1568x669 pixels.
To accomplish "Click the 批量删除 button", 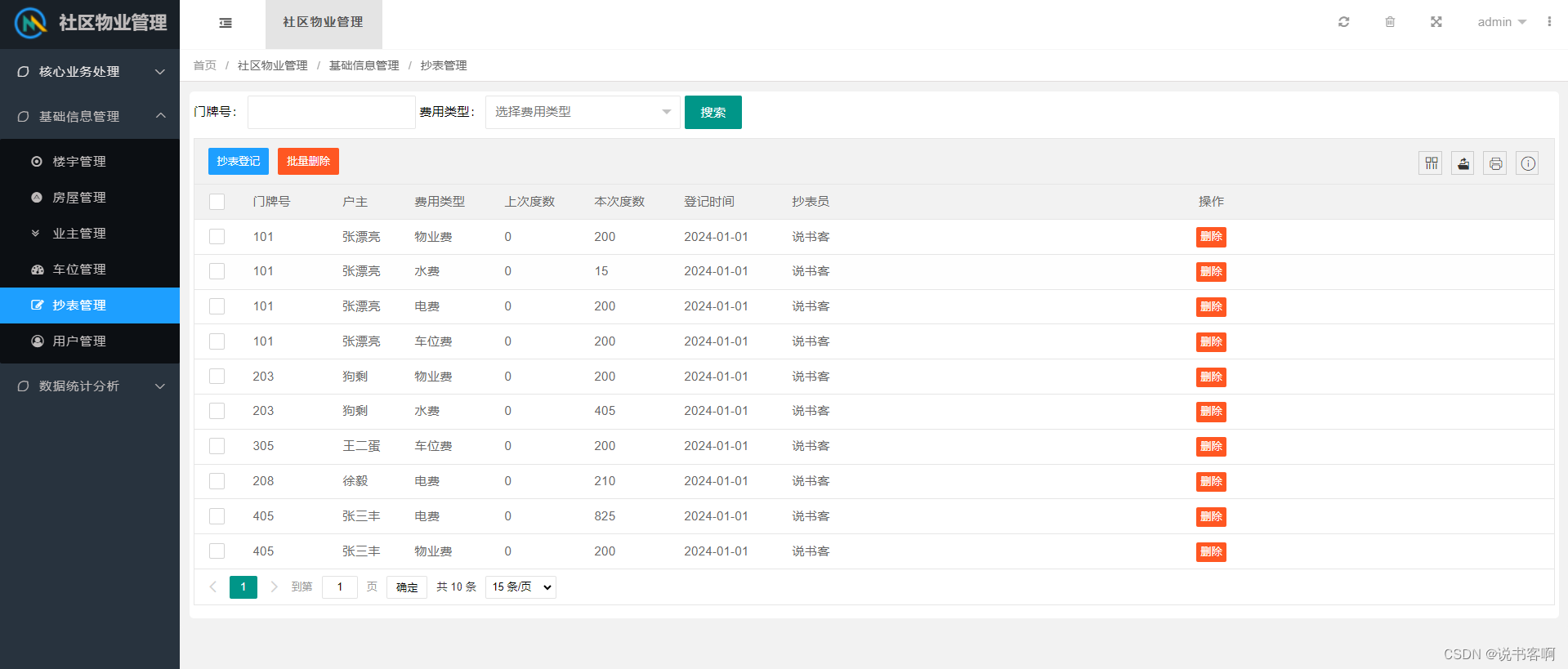I will 308,162.
